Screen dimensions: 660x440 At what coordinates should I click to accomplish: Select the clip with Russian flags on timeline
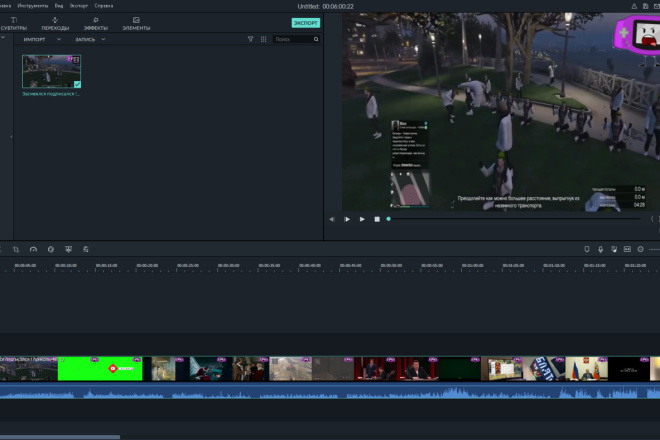pos(586,369)
